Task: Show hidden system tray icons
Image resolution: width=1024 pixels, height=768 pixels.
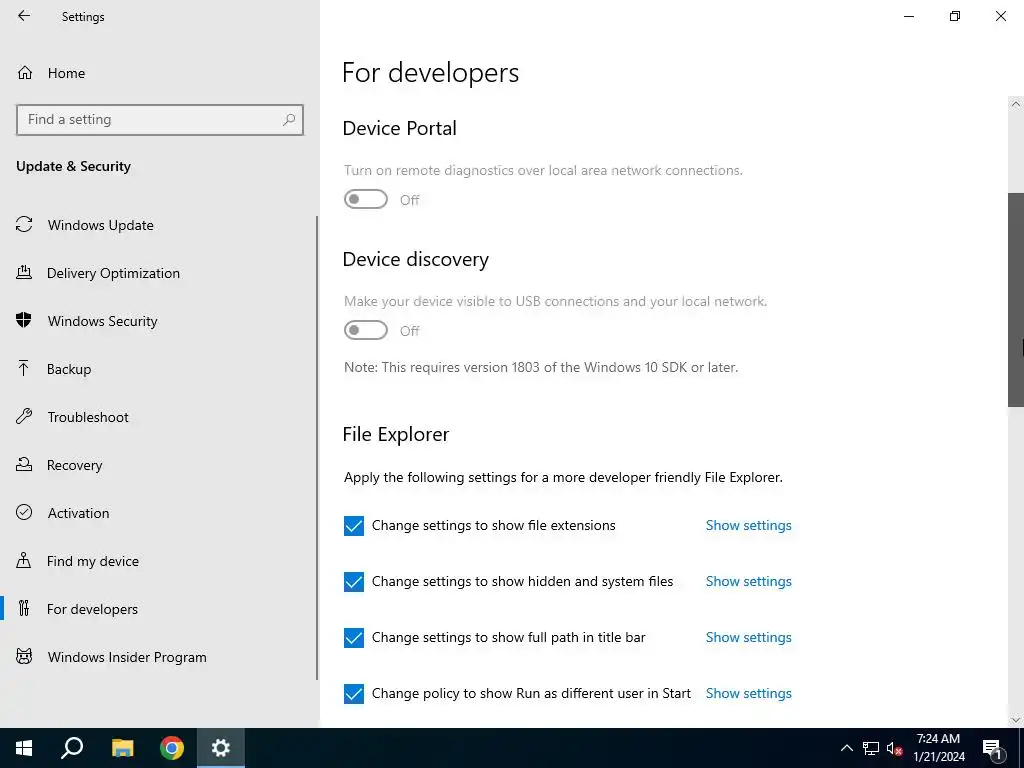Action: pyautogui.click(x=846, y=748)
